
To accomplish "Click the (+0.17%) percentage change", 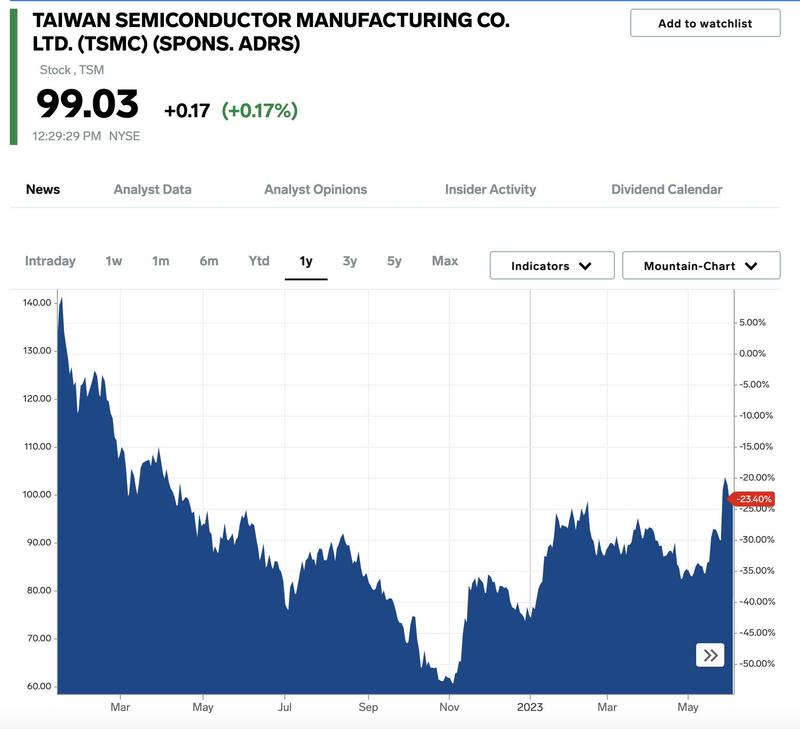I will click(260, 110).
